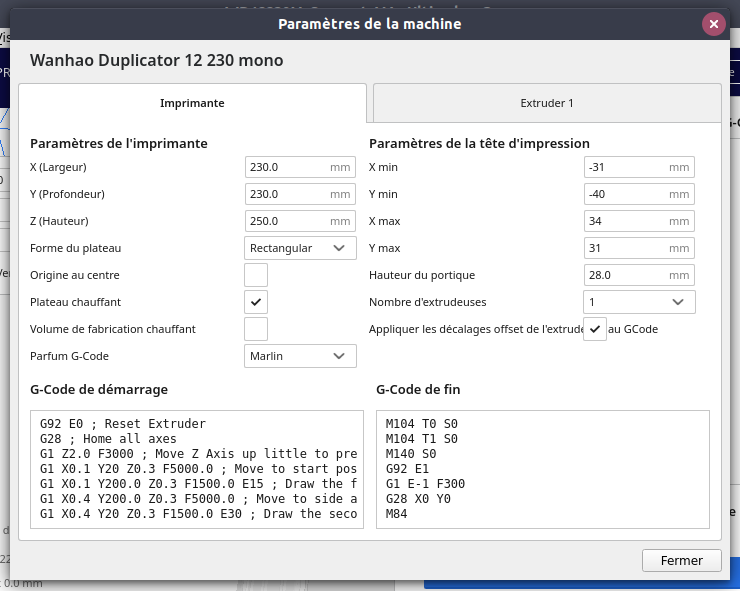Uncheck the Plateau chauffant checkbox
The height and width of the screenshot is (591, 740).
(256, 302)
